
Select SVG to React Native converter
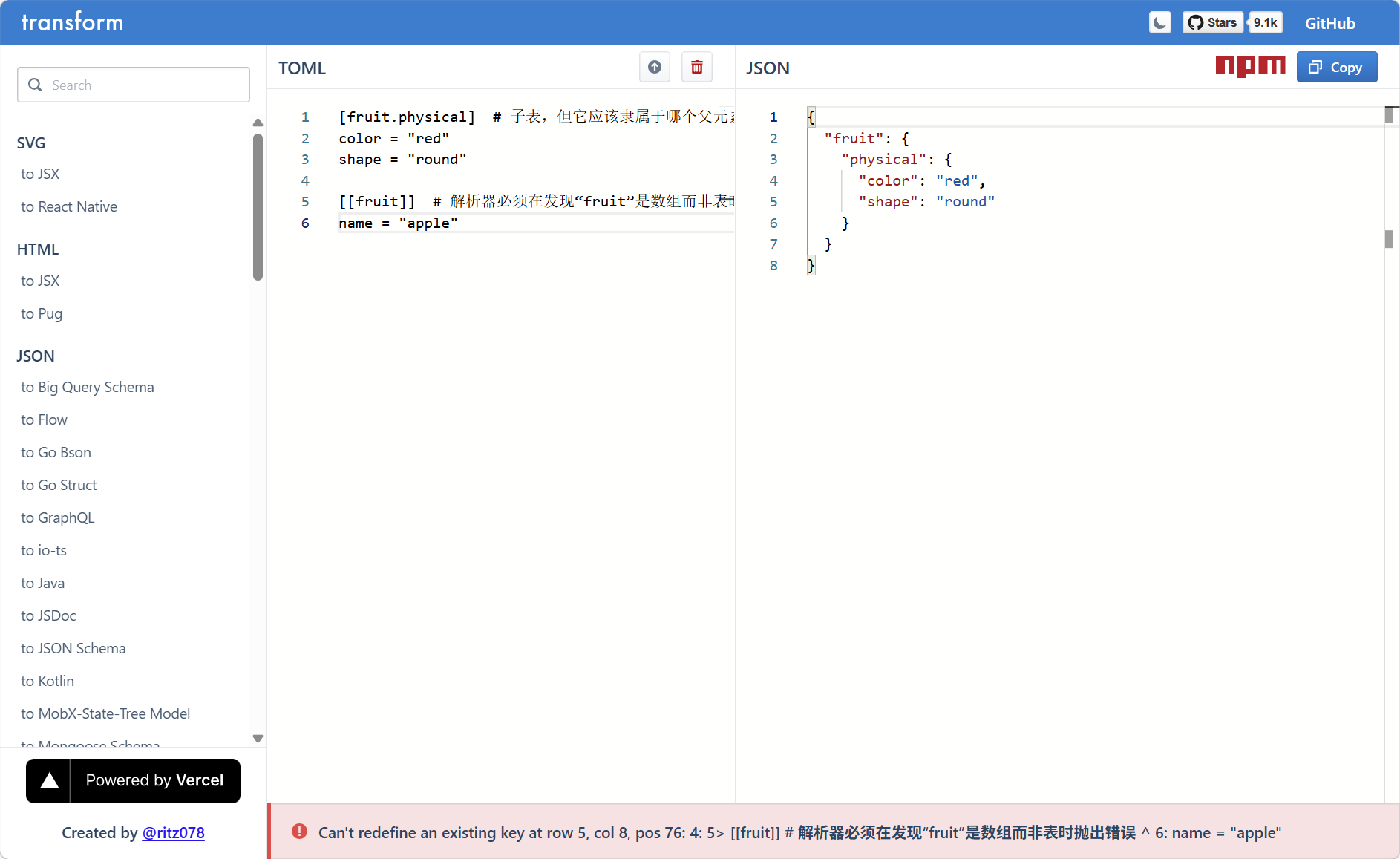69,206
